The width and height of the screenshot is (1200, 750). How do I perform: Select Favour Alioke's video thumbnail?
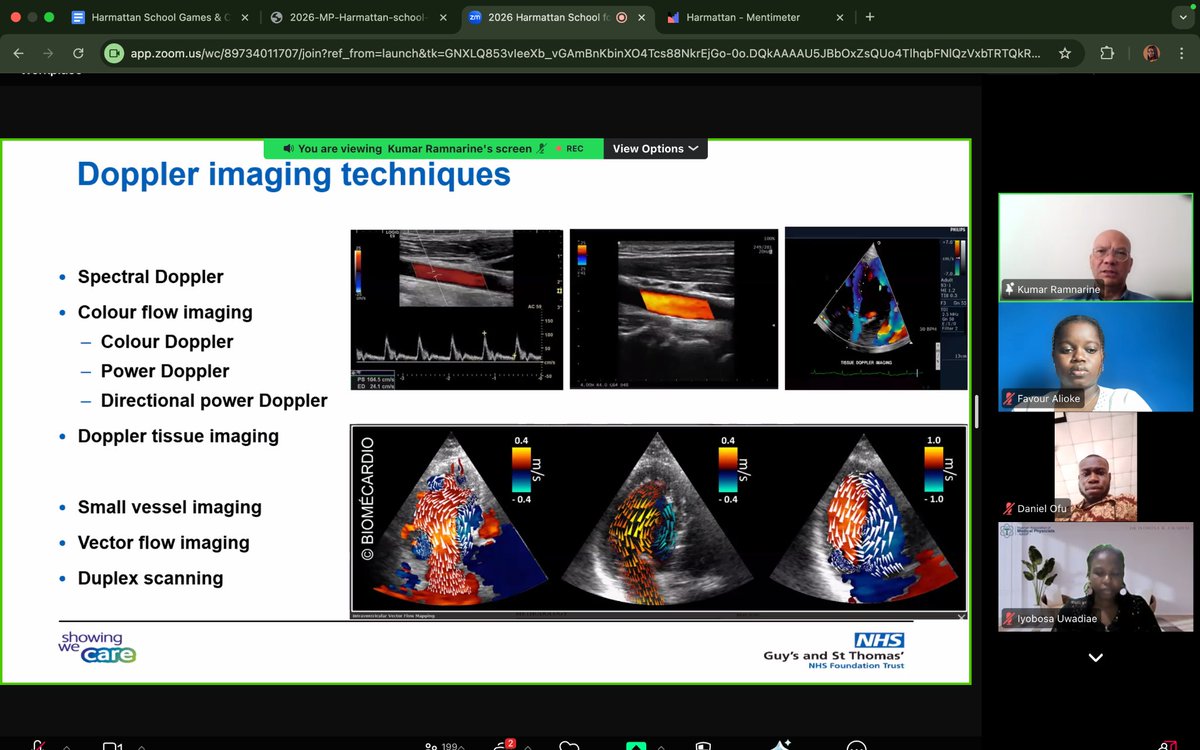(1095, 355)
